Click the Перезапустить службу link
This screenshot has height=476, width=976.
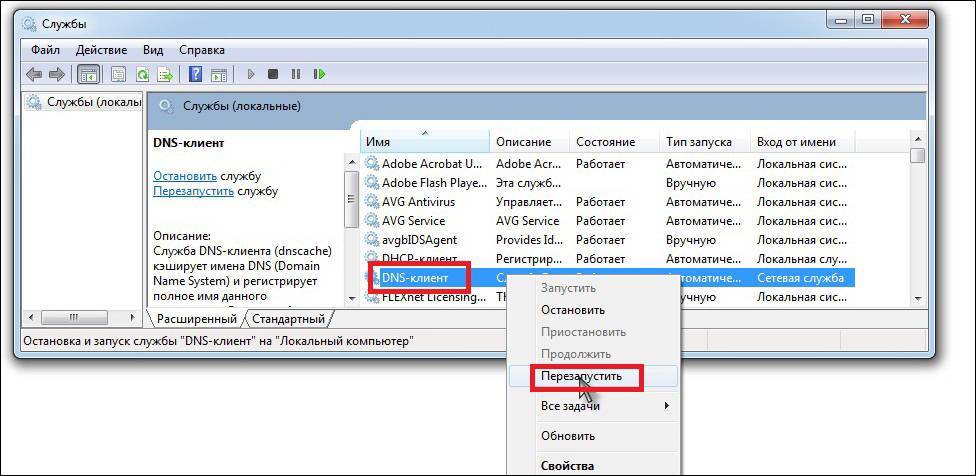coord(194,191)
